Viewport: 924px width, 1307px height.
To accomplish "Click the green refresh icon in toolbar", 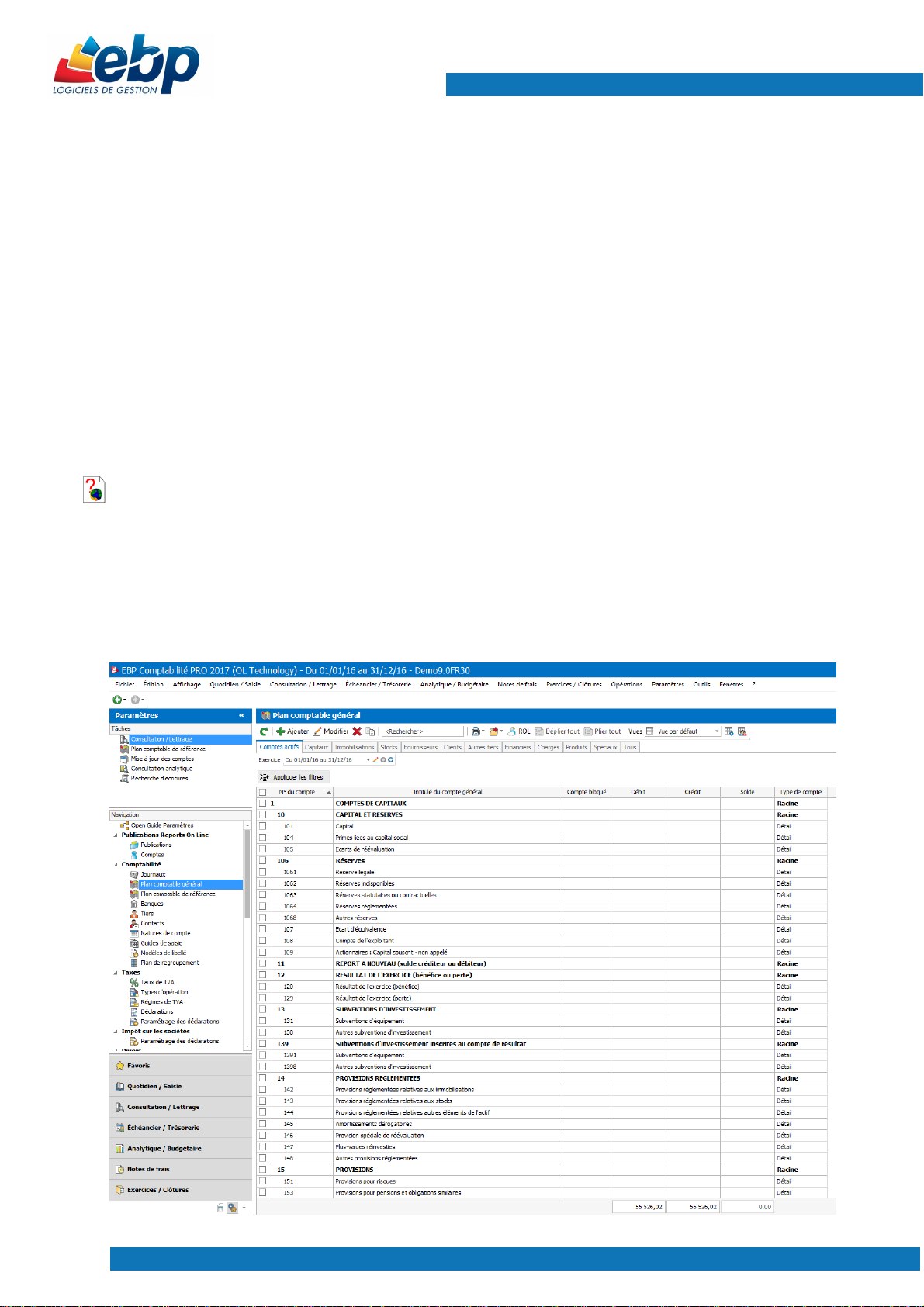I will [x=264, y=731].
